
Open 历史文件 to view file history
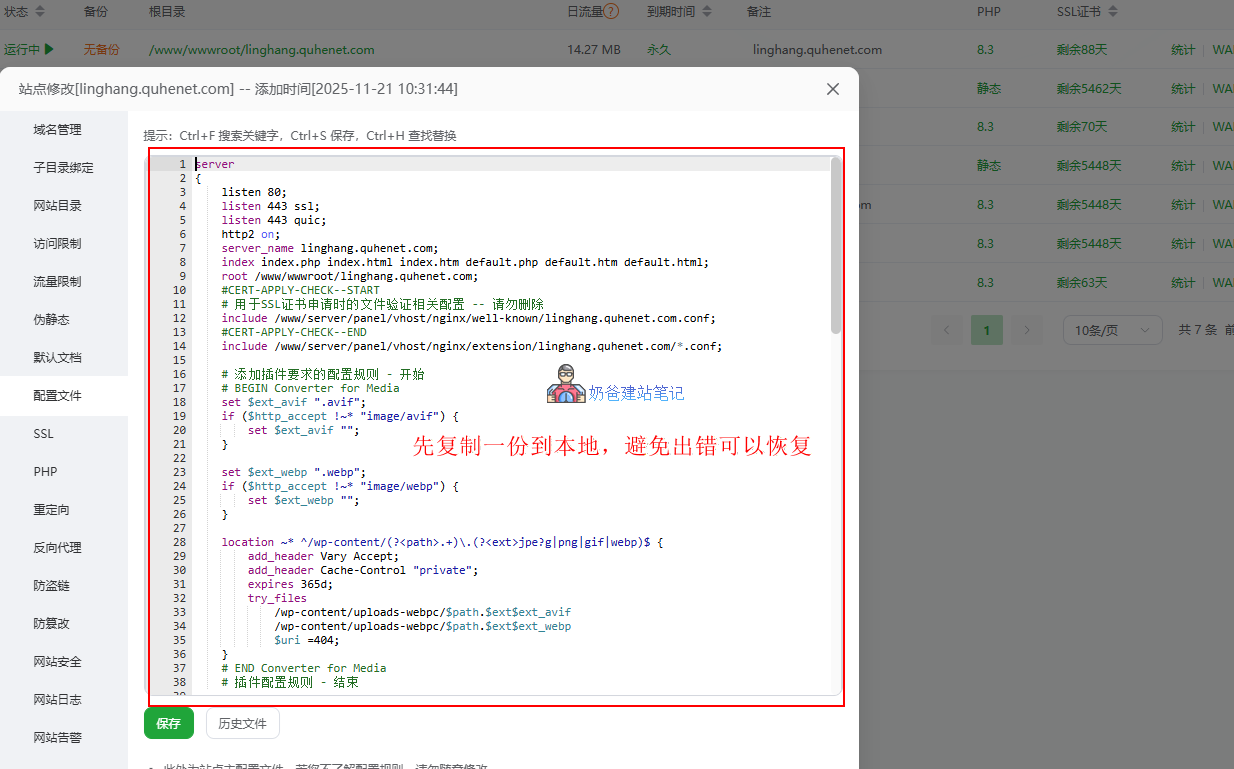point(242,723)
